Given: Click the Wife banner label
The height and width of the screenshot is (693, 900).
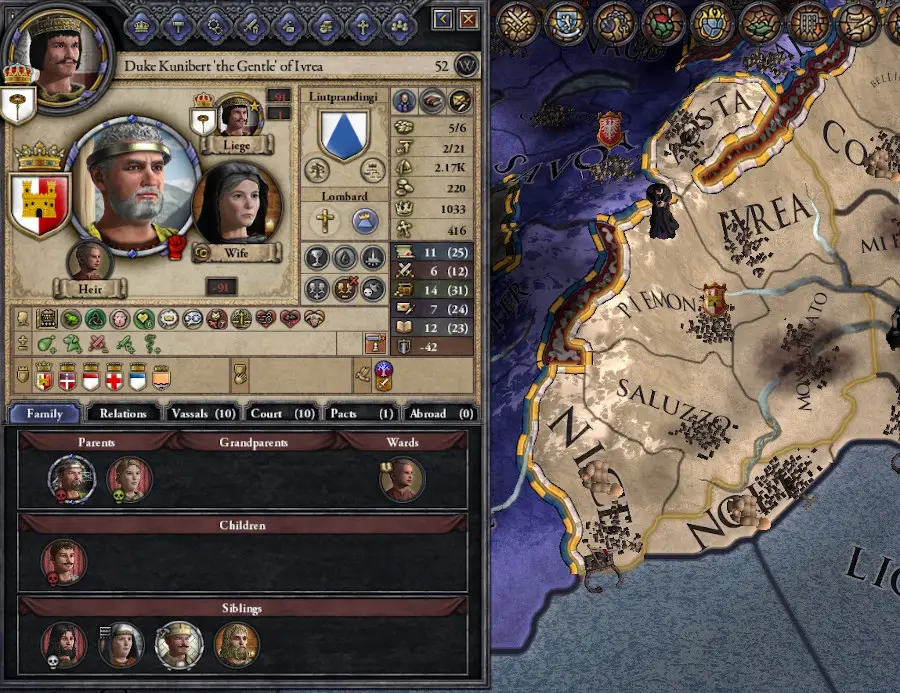Looking at the screenshot, I should click(x=236, y=253).
